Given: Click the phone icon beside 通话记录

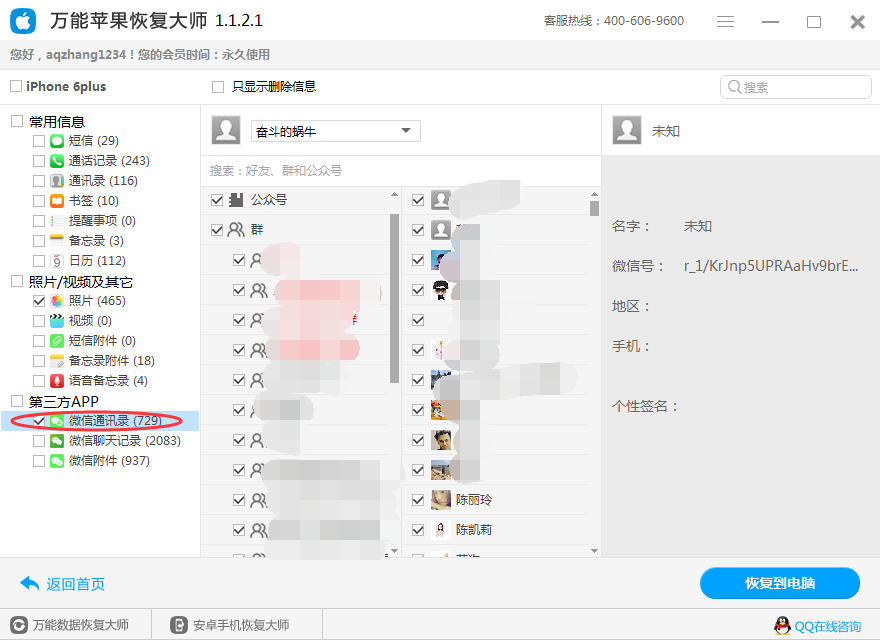Looking at the screenshot, I should point(57,161).
